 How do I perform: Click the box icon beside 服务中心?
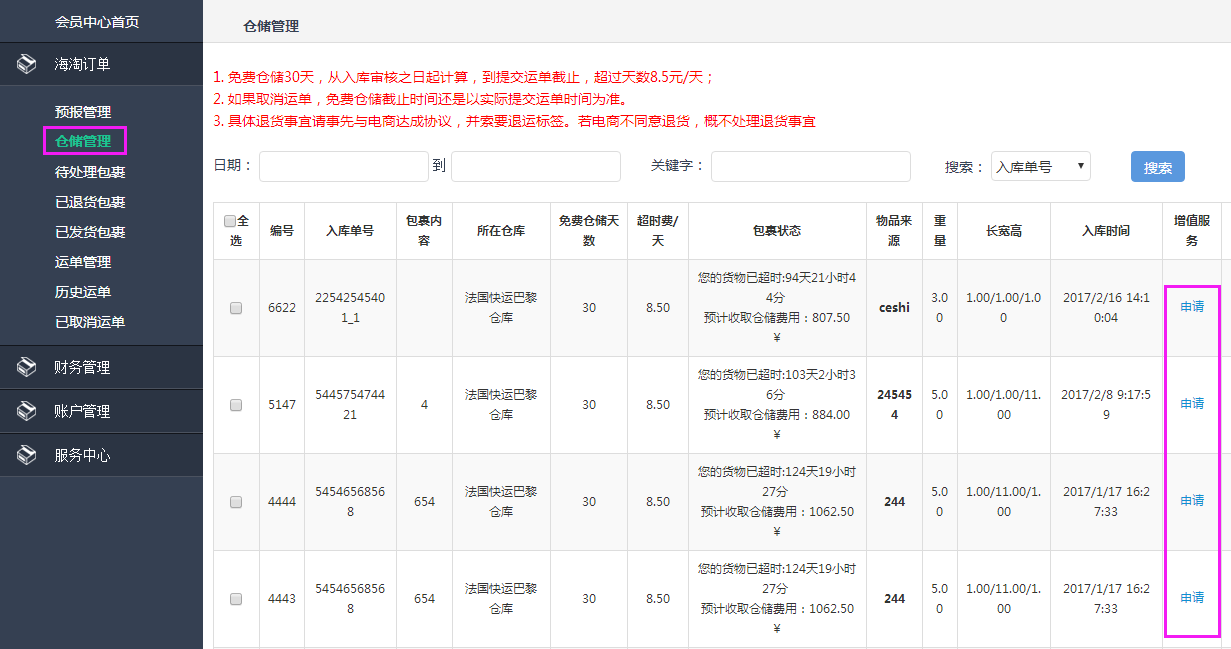27,455
